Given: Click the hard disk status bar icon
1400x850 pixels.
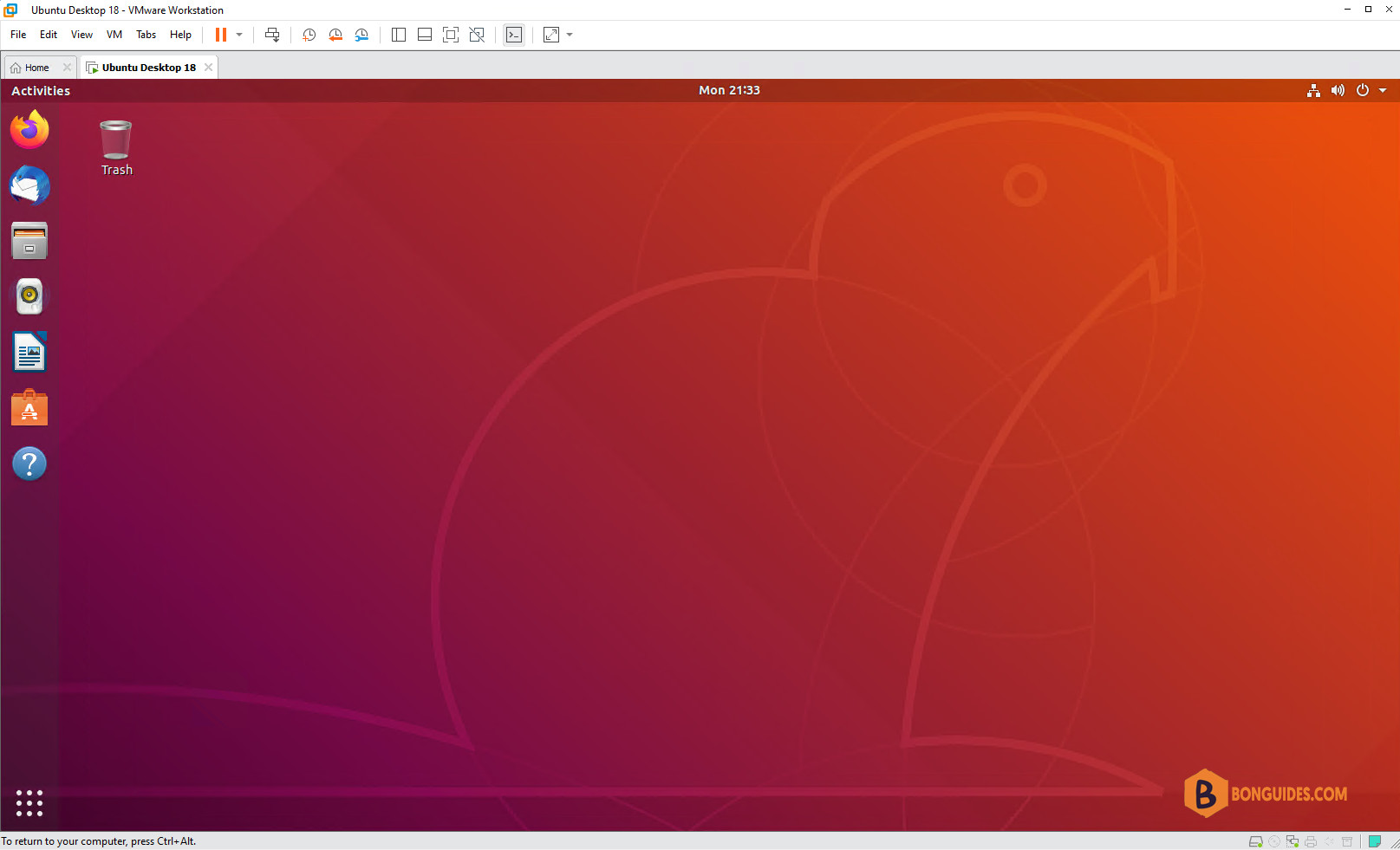Looking at the screenshot, I should [1255, 841].
